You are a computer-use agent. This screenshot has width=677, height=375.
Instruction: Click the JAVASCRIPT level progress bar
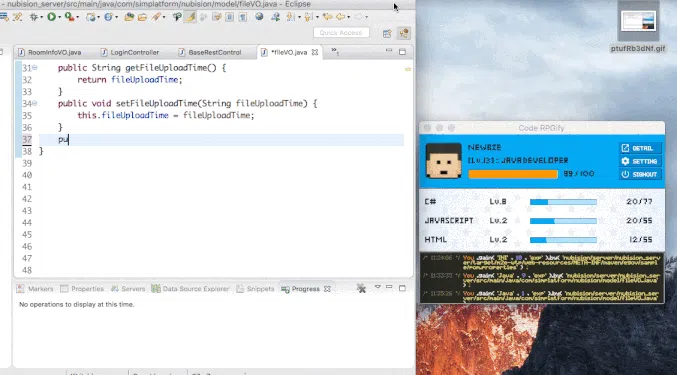pyautogui.click(x=563, y=221)
